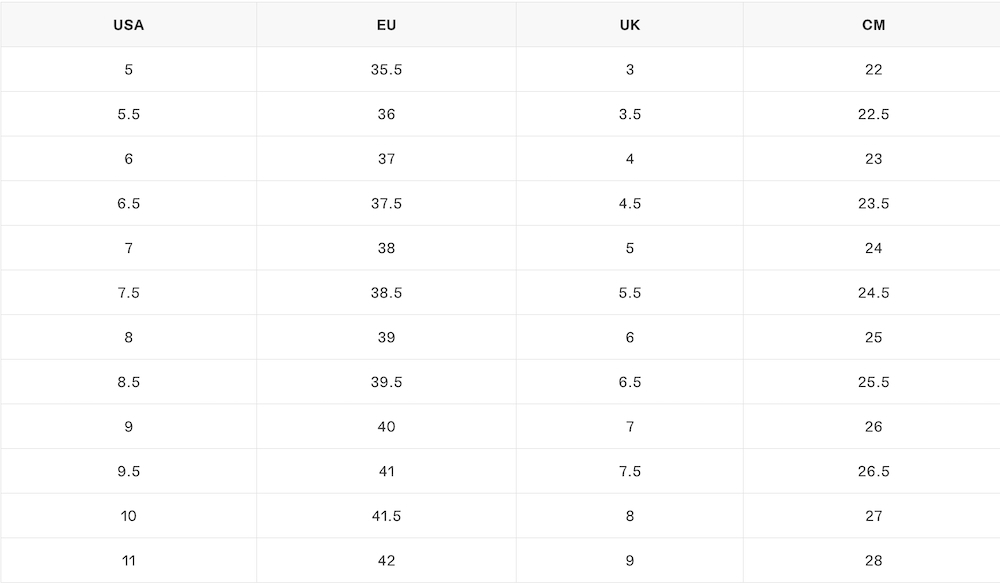Select USA size 8 cell
The height and width of the screenshot is (584, 1000).
[x=128, y=338]
